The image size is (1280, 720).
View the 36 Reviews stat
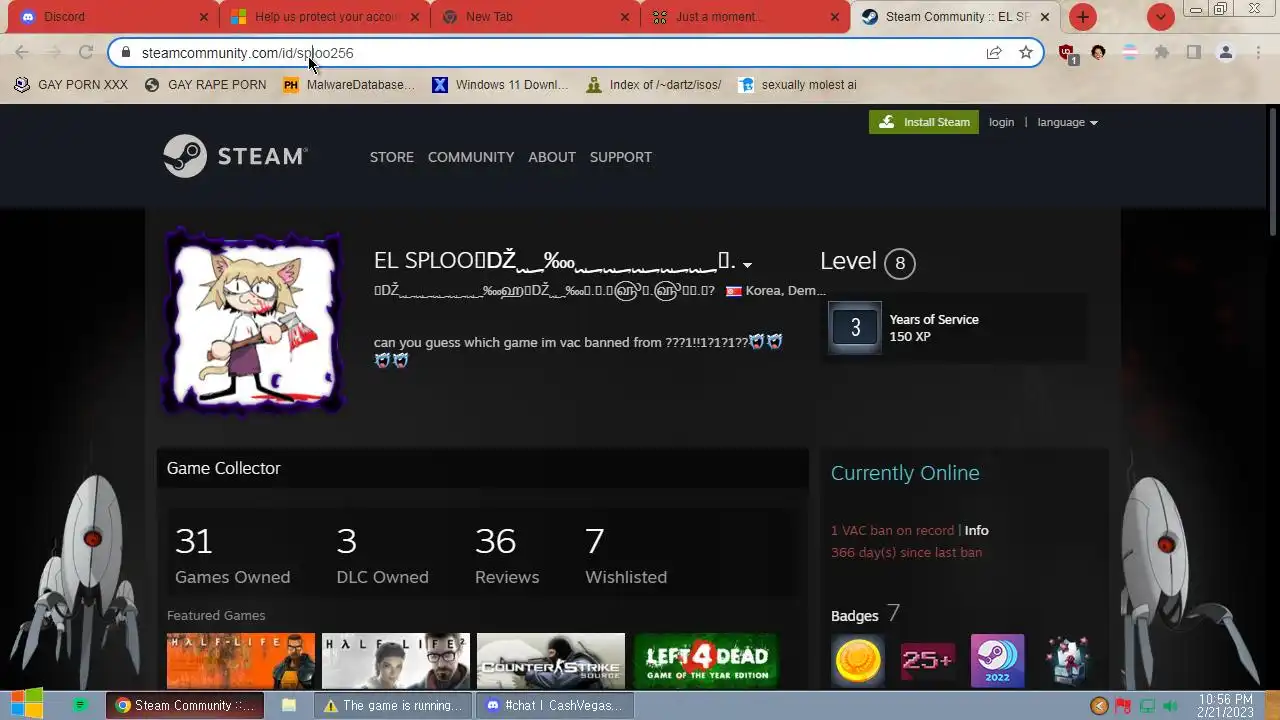[507, 556]
